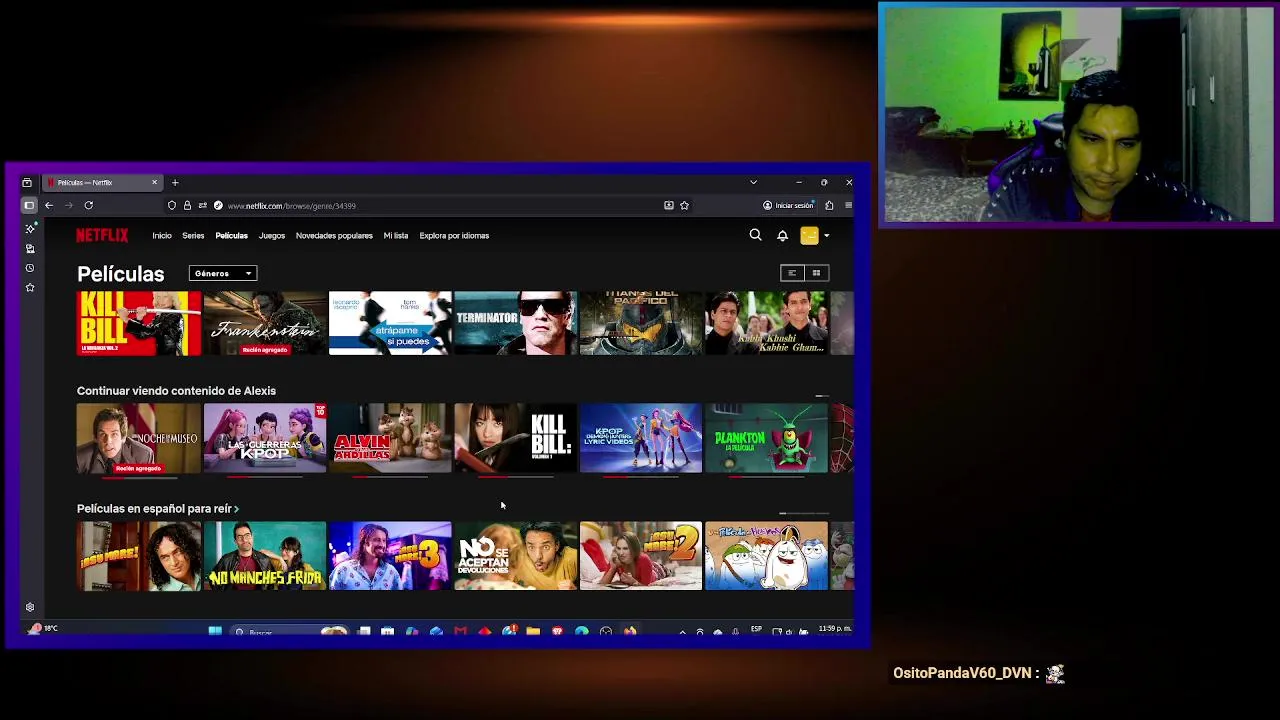Open the Bookmarks star in sidebar
The height and width of the screenshot is (720, 1280).
30,288
